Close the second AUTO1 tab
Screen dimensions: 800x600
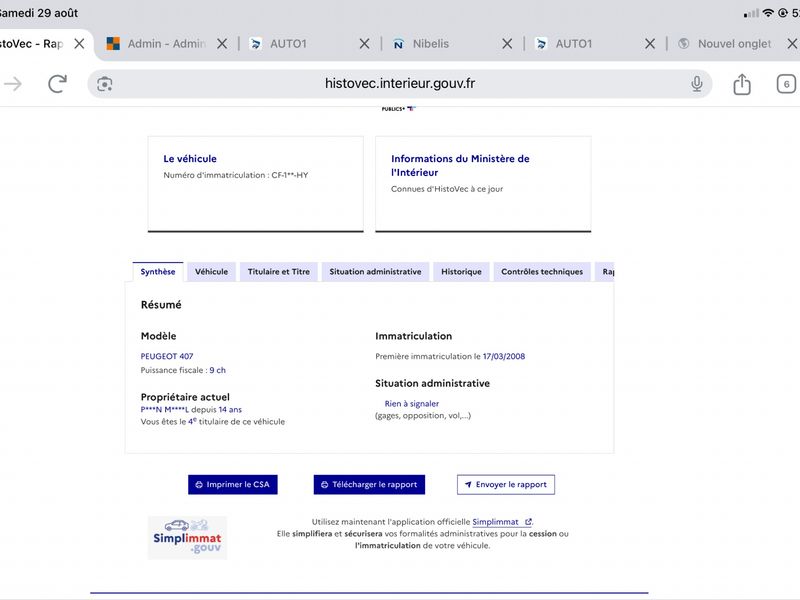pos(650,44)
